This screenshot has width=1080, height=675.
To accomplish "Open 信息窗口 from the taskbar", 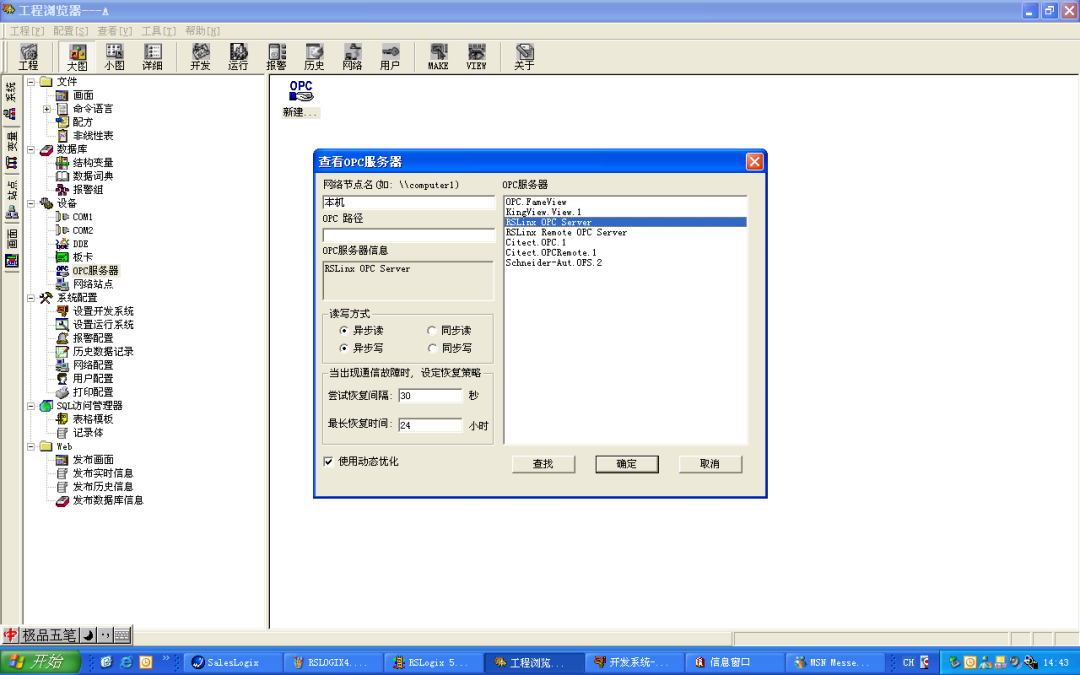I will pyautogui.click(x=734, y=663).
